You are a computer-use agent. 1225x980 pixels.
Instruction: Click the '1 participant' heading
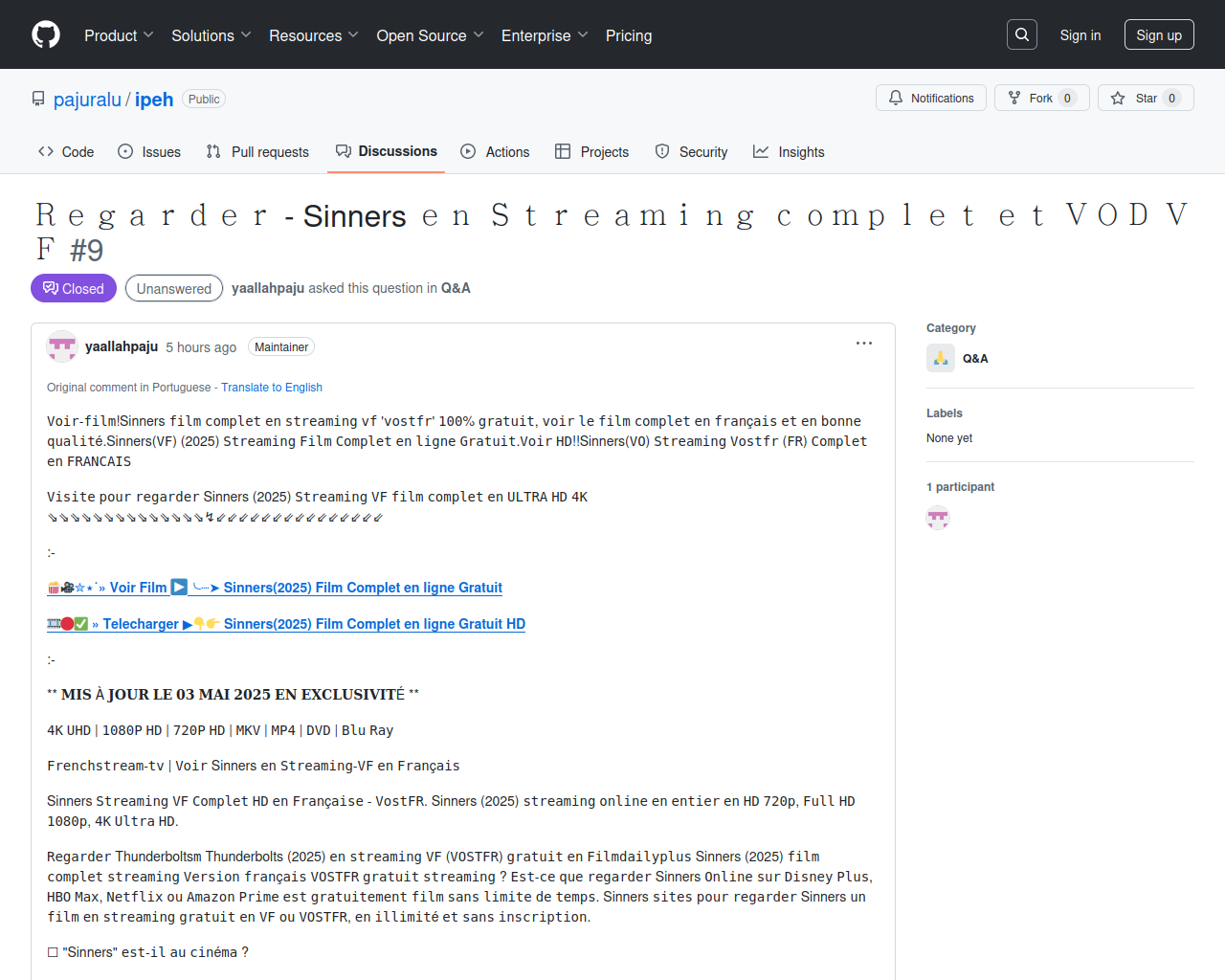tap(960, 487)
